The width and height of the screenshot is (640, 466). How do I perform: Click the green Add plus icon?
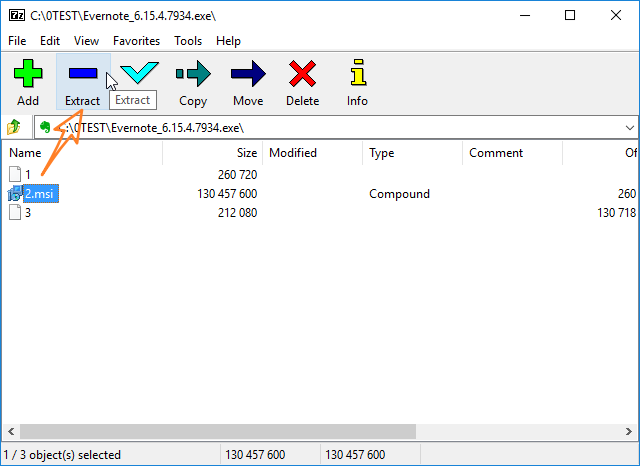[28, 73]
